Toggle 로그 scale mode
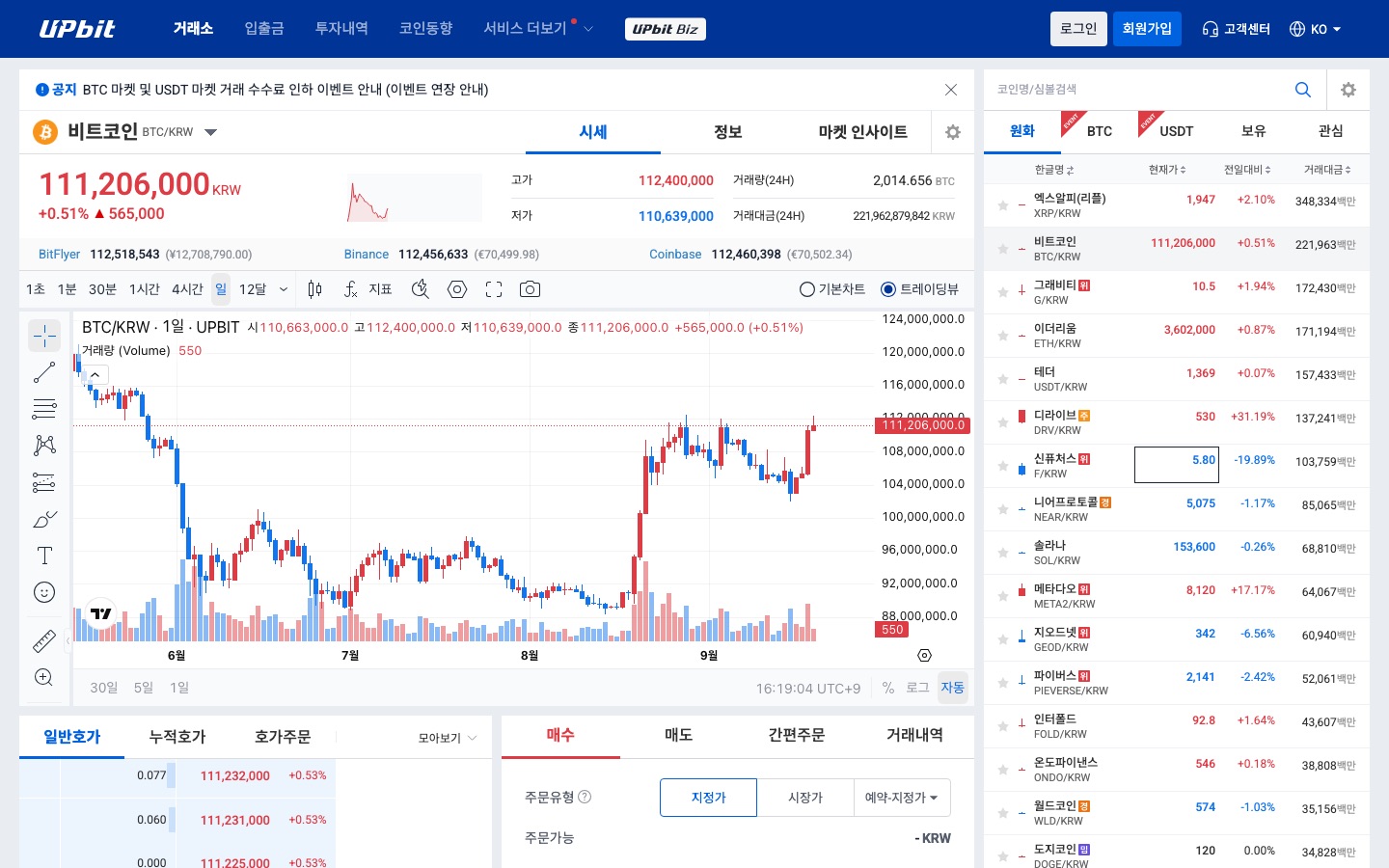The height and width of the screenshot is (868, 1389). 917,688
